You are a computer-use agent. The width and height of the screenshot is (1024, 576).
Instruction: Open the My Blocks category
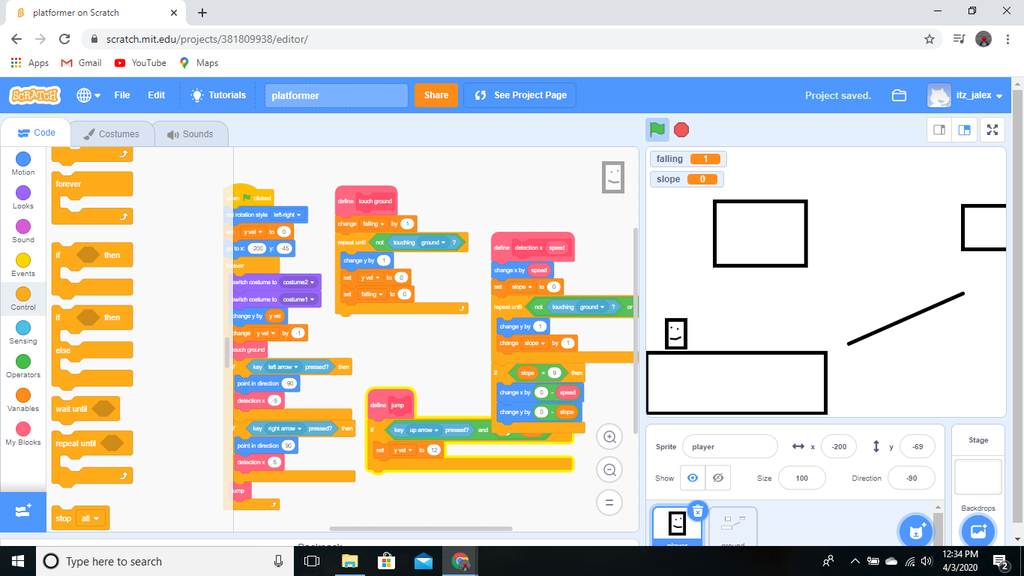pyautogui.click(x=23, y=434)
